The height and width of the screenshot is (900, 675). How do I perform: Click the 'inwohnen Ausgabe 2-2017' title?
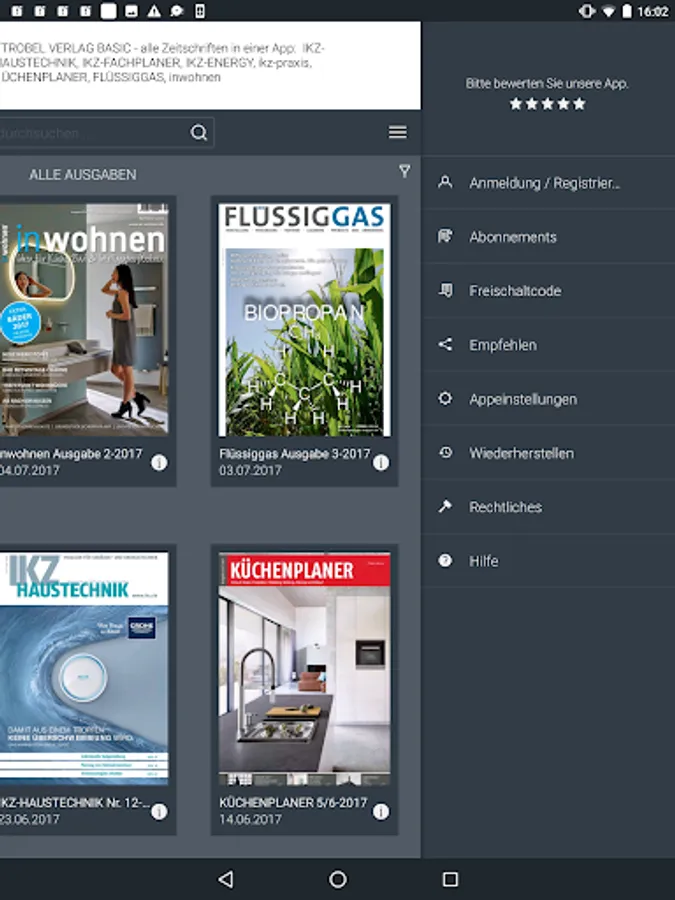point(71,454)
